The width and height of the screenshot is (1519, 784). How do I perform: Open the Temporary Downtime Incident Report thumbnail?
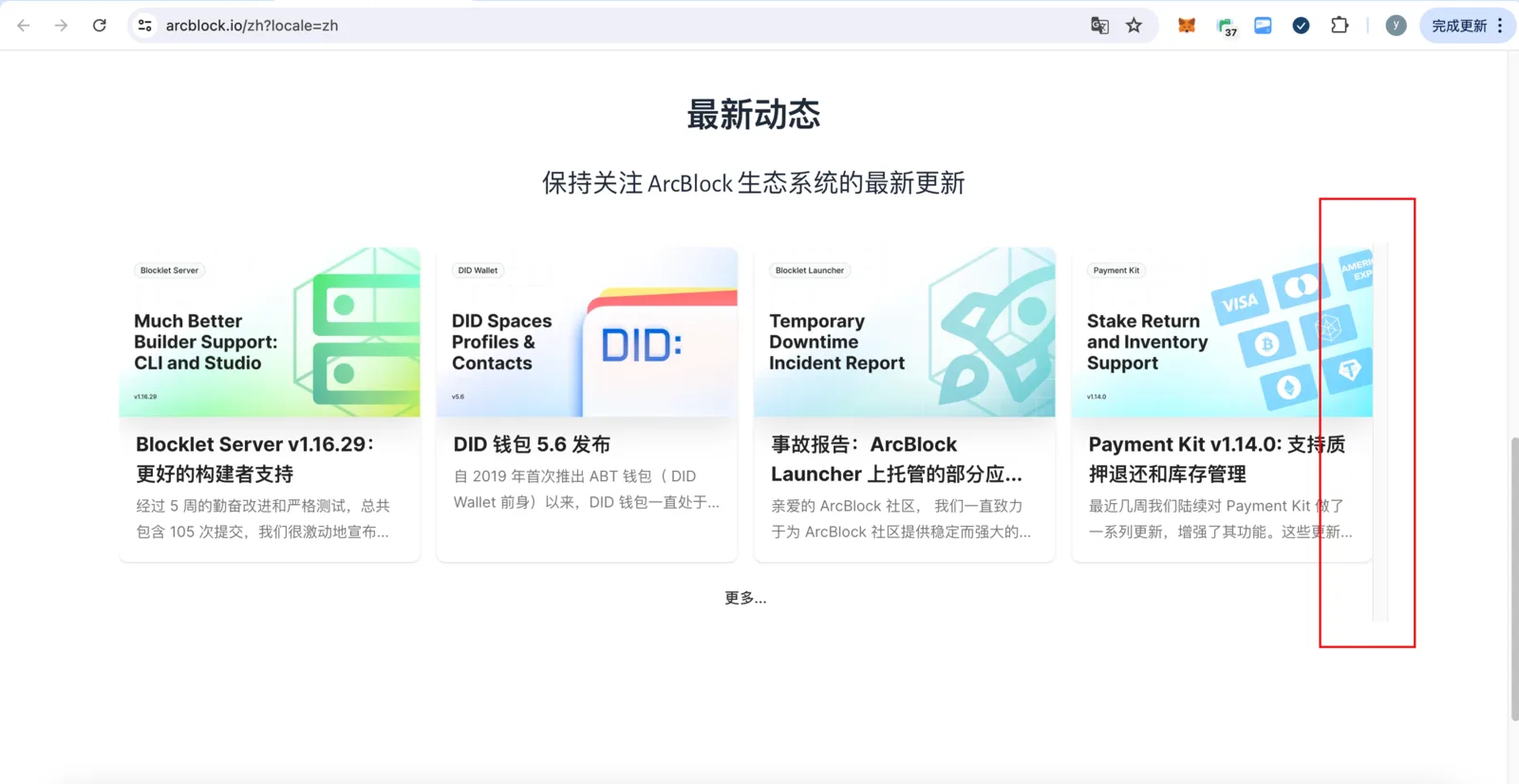(x=905, y=332)
